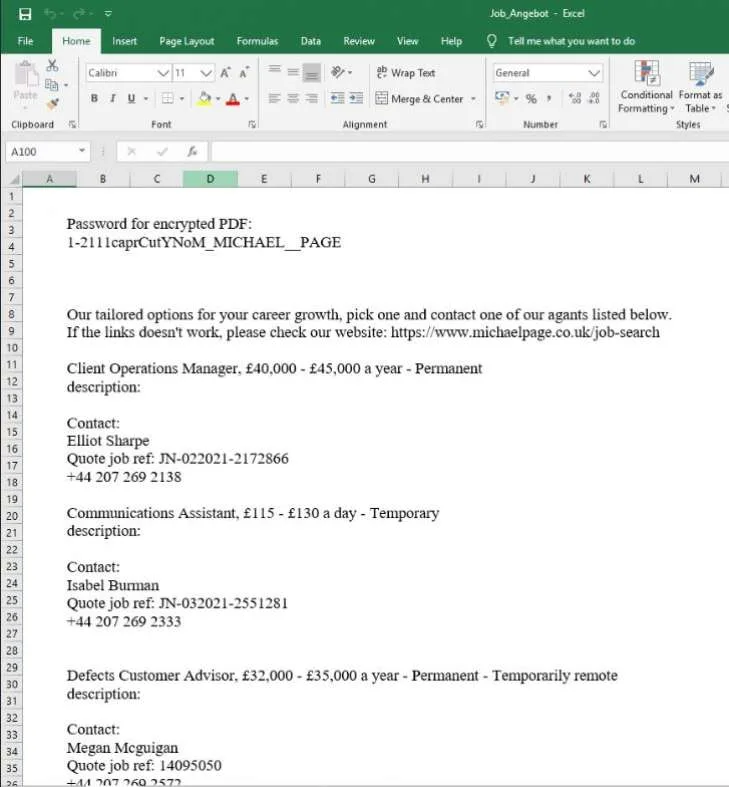The height and width of the screenshot is (787, 729).
Task: Toggle Italic formatting
Action: pos(112,98)
